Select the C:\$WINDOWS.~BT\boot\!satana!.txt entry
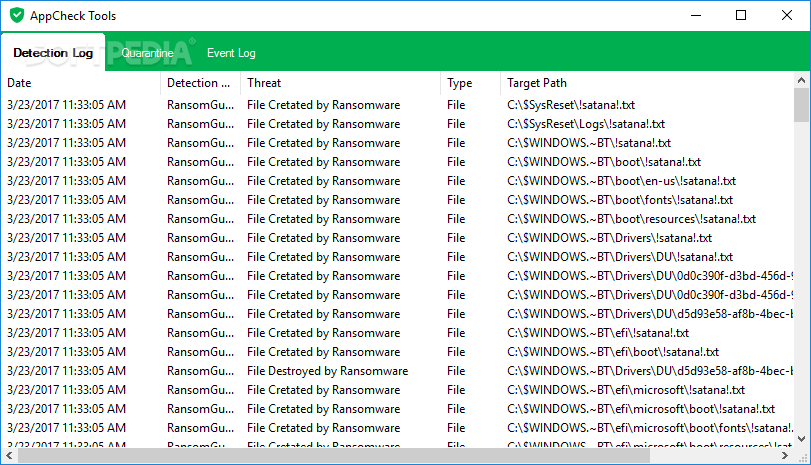 coord(604,162)
